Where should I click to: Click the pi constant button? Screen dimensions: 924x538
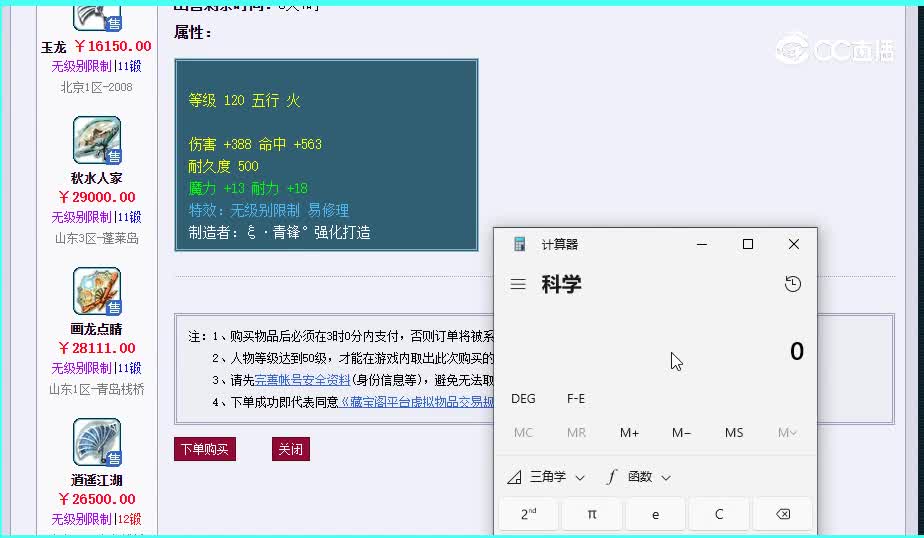(592, 514)
